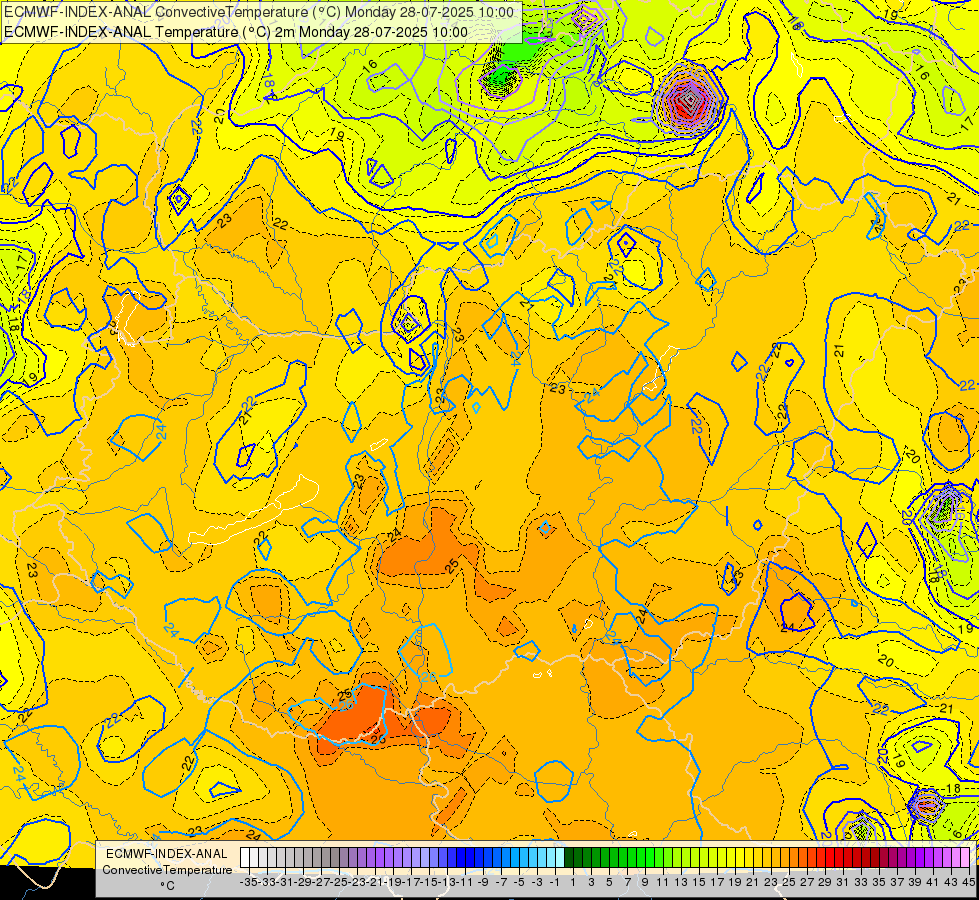Click the Temperature 2m title line at top

(235, 32)
